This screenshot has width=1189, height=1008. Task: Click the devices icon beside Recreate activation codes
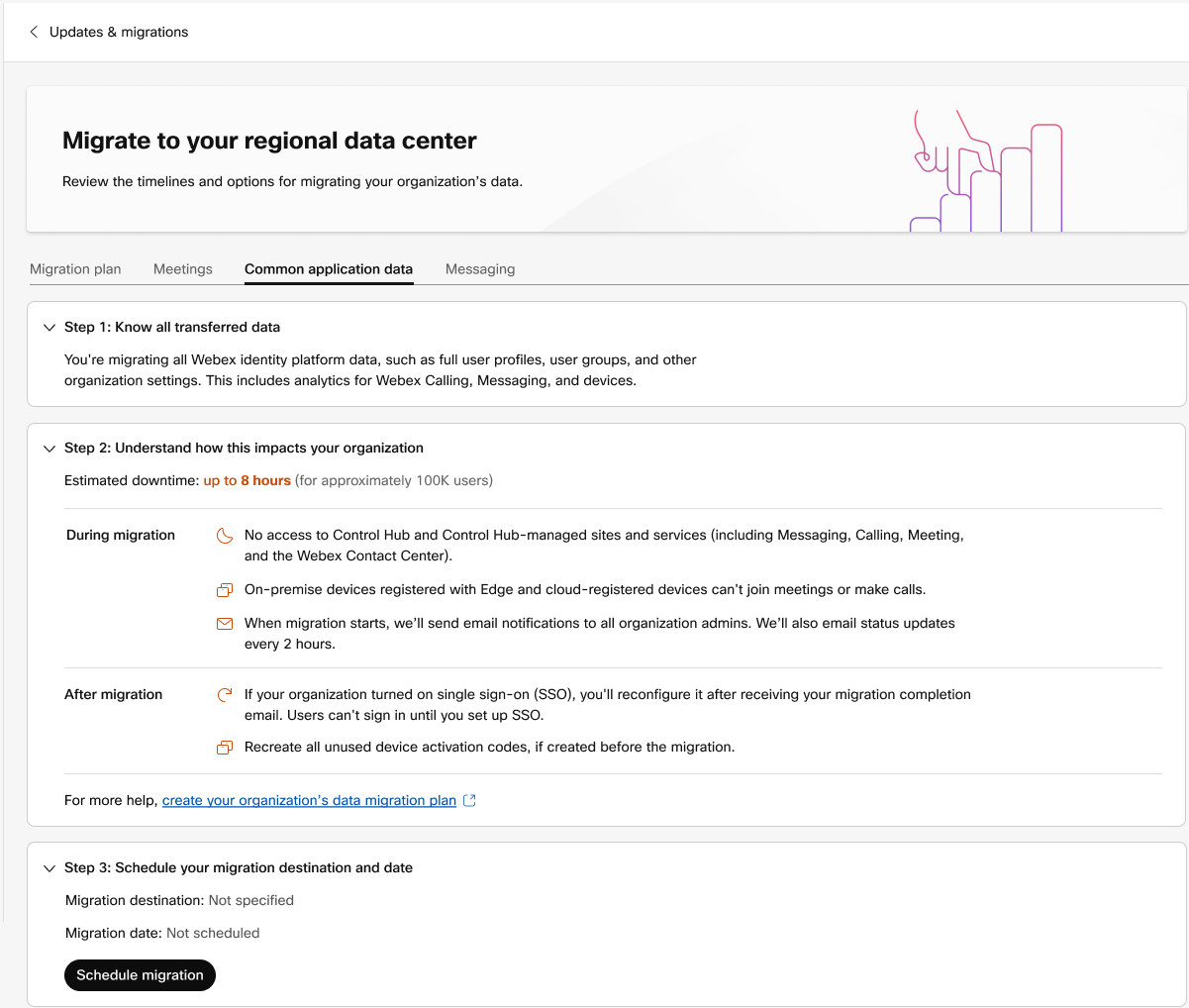(225, 748)
